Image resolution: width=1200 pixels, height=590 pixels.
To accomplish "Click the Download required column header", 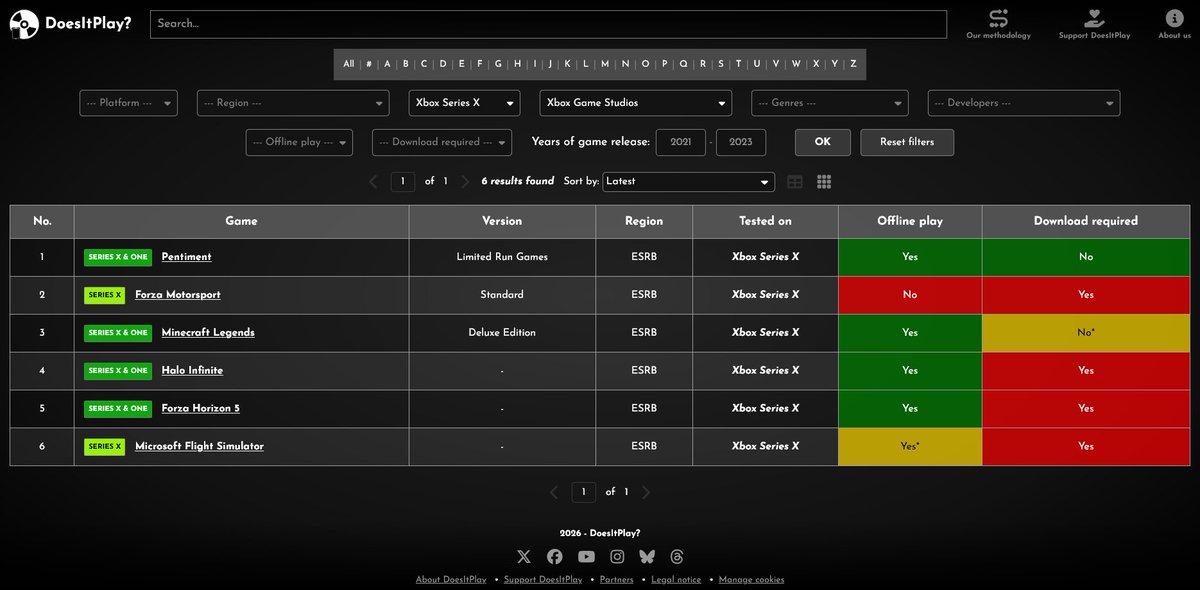I will click(1086, 221).
